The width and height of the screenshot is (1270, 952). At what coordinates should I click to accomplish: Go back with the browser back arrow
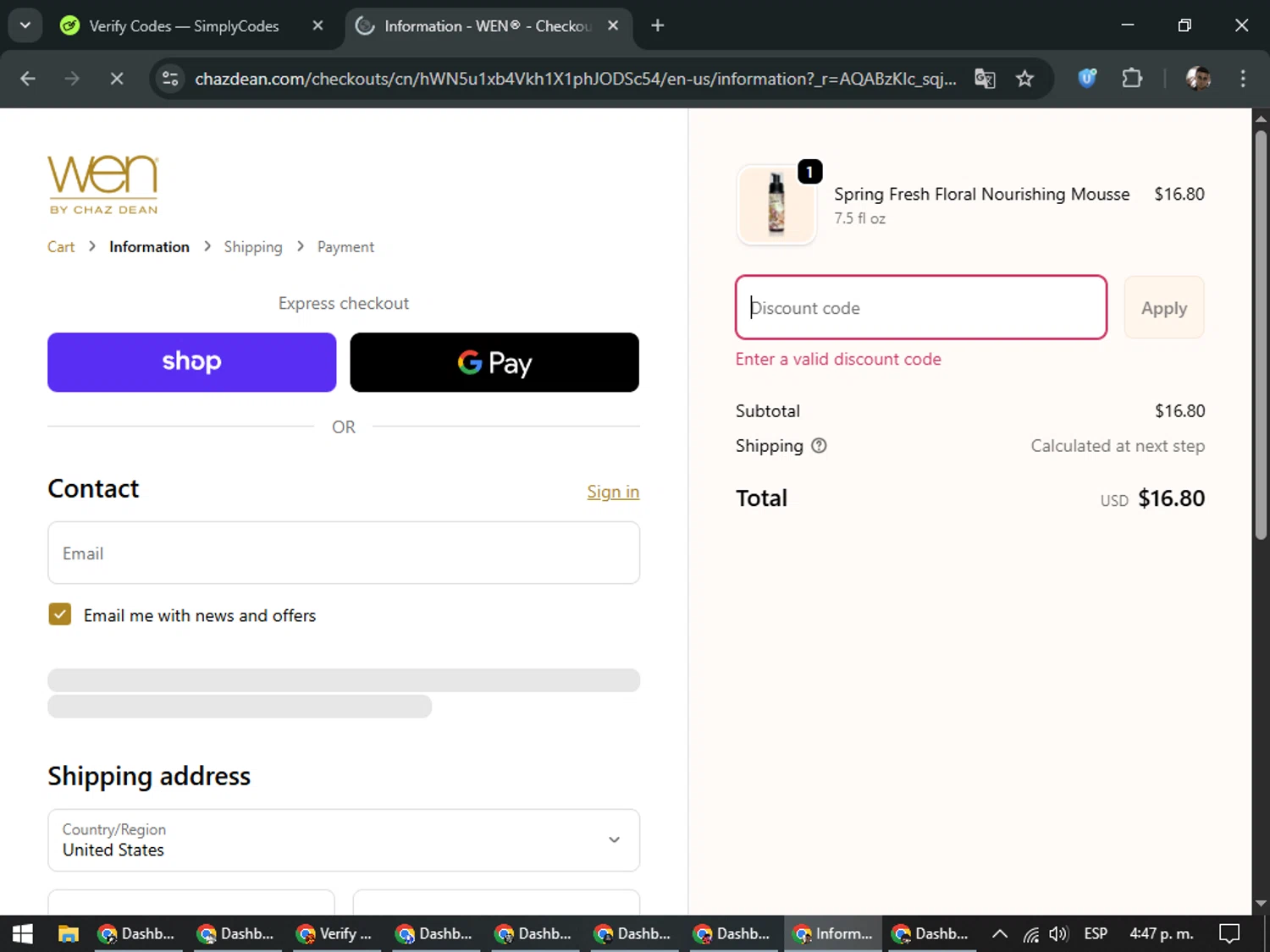tap(28, 79)
